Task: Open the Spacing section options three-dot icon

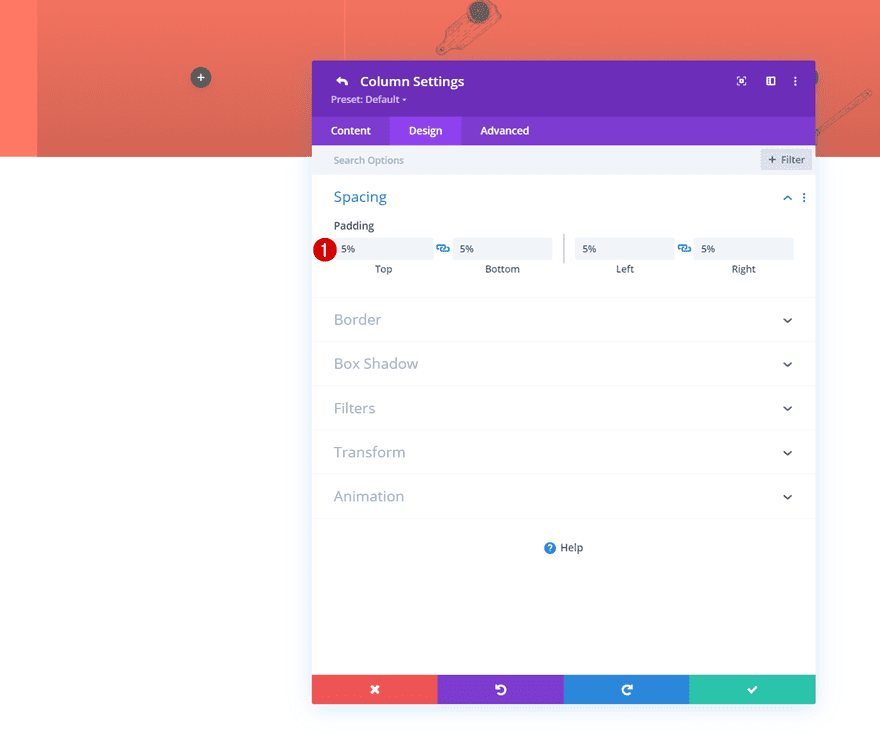Action: 804,197
